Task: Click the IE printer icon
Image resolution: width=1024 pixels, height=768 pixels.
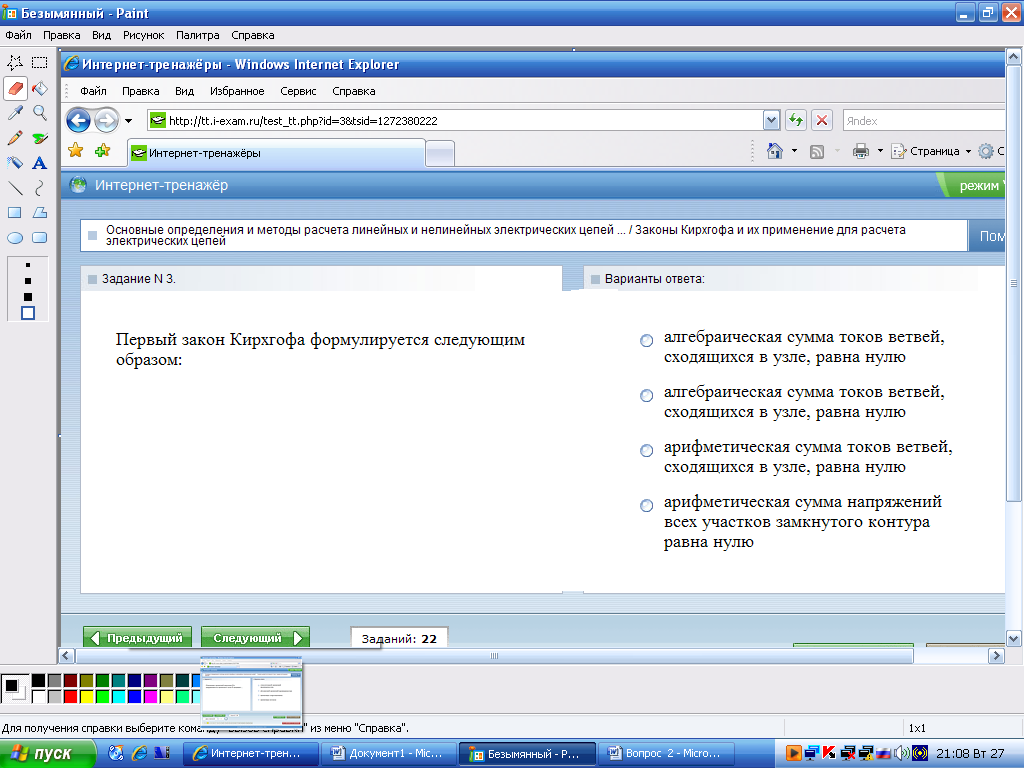Action: (x=861, y=151)
